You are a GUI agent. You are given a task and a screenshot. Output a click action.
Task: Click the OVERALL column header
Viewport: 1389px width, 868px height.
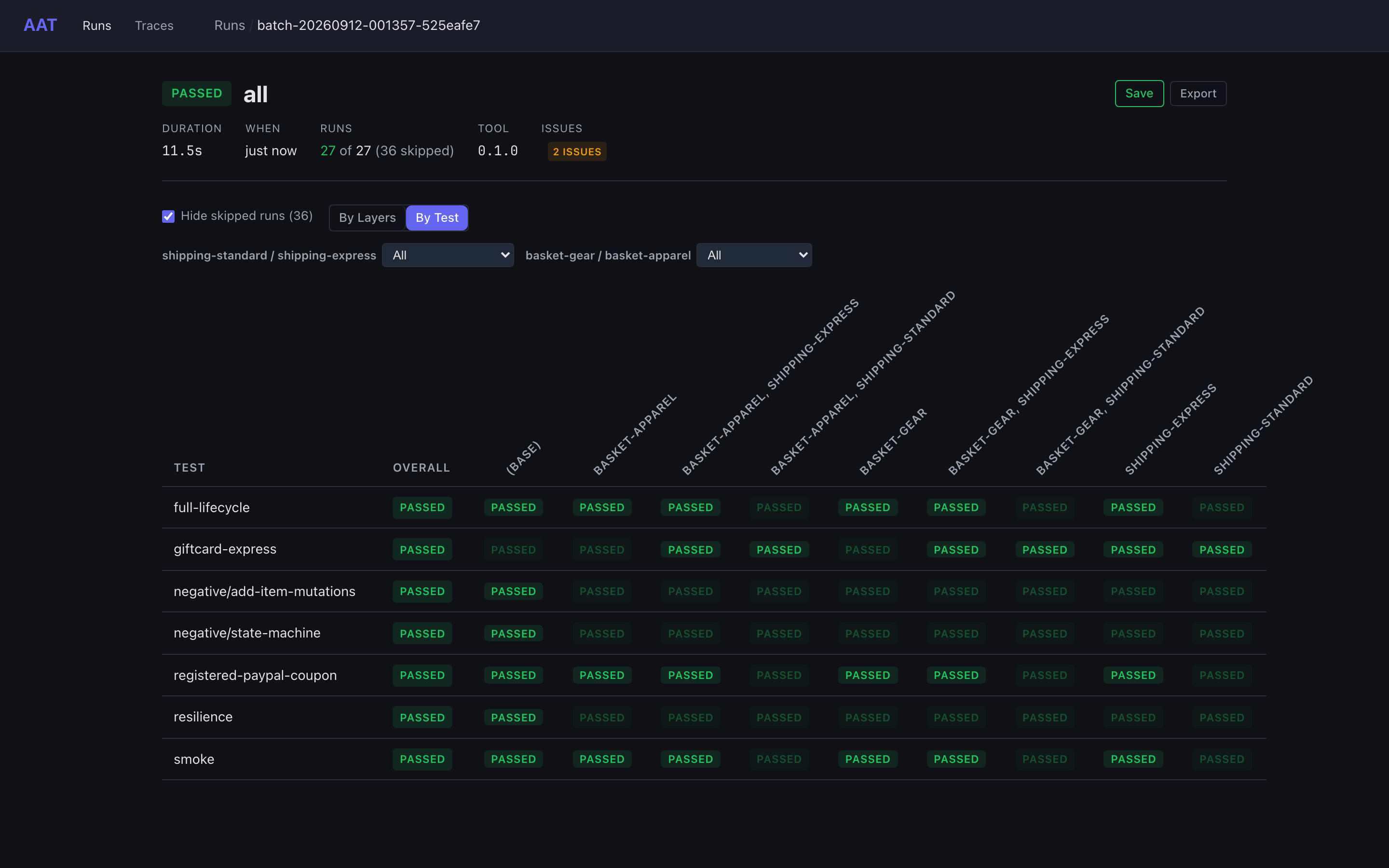pyautogui.click(x=422, y=468)
